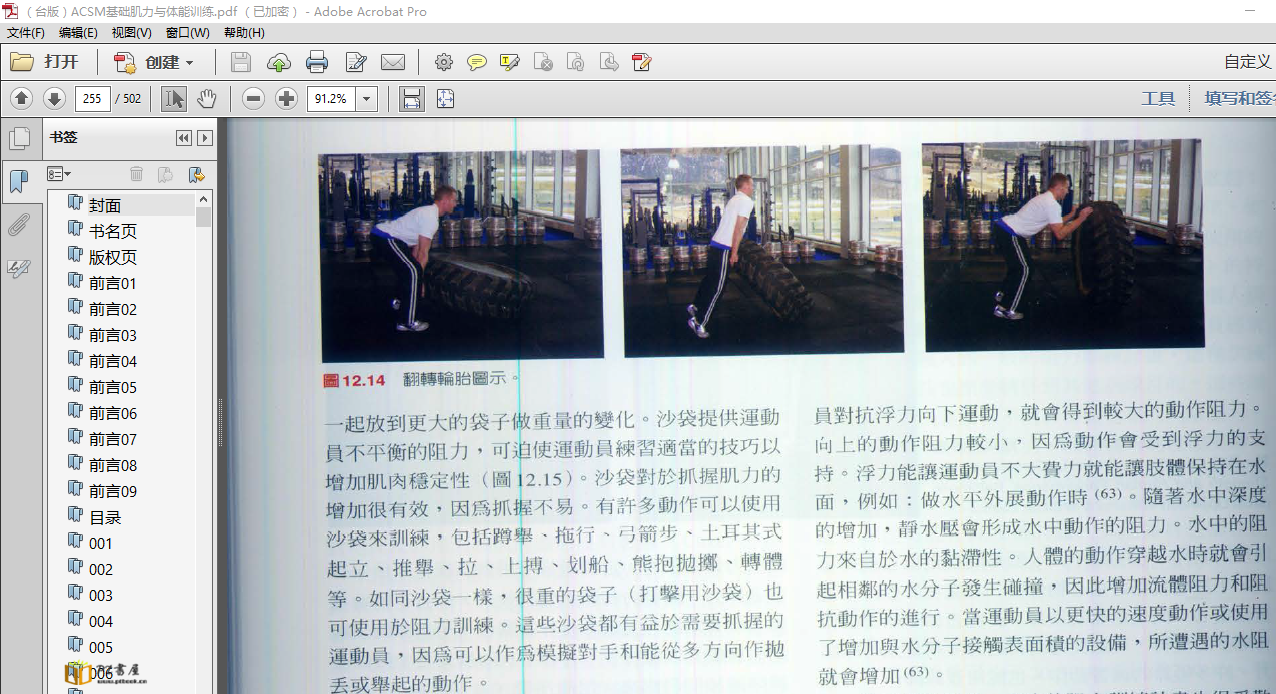The width and height of the screenshot is (1276, 694).
Task: Select the 封面 bookmark
Action: point(105,205)
